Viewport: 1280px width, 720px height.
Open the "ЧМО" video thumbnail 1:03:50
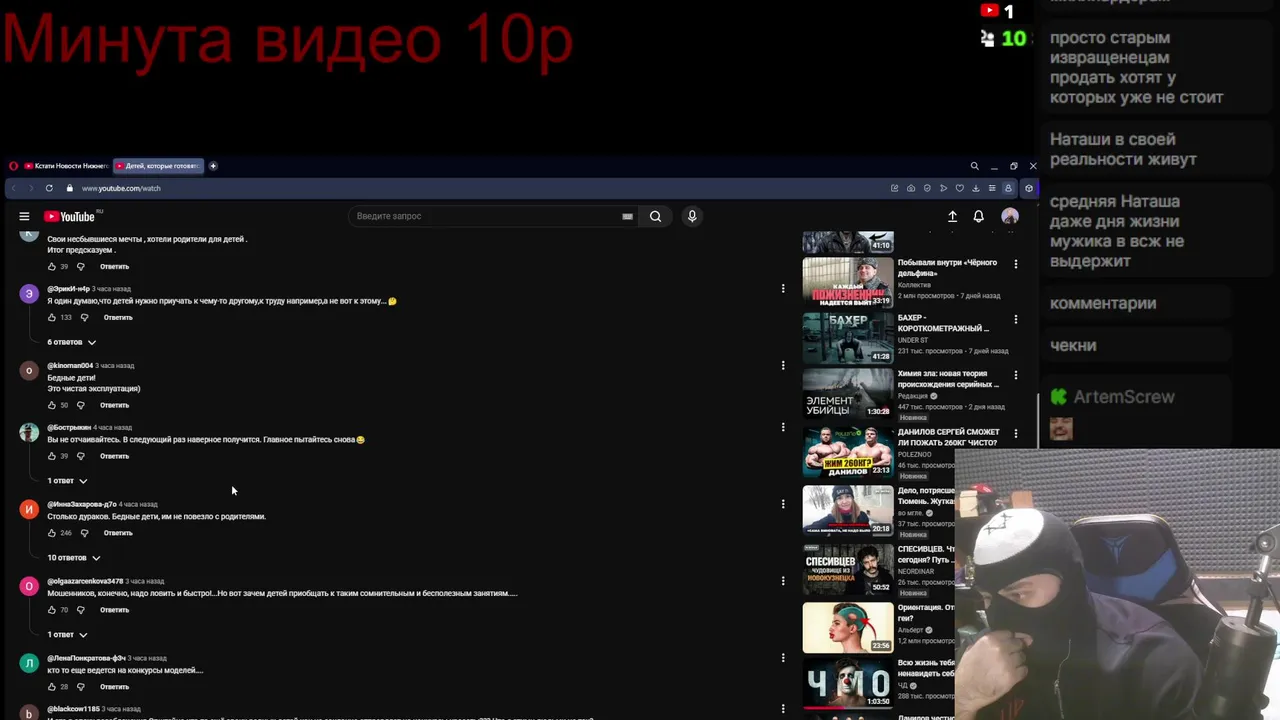pyautogui.click(x=848, y=683)
